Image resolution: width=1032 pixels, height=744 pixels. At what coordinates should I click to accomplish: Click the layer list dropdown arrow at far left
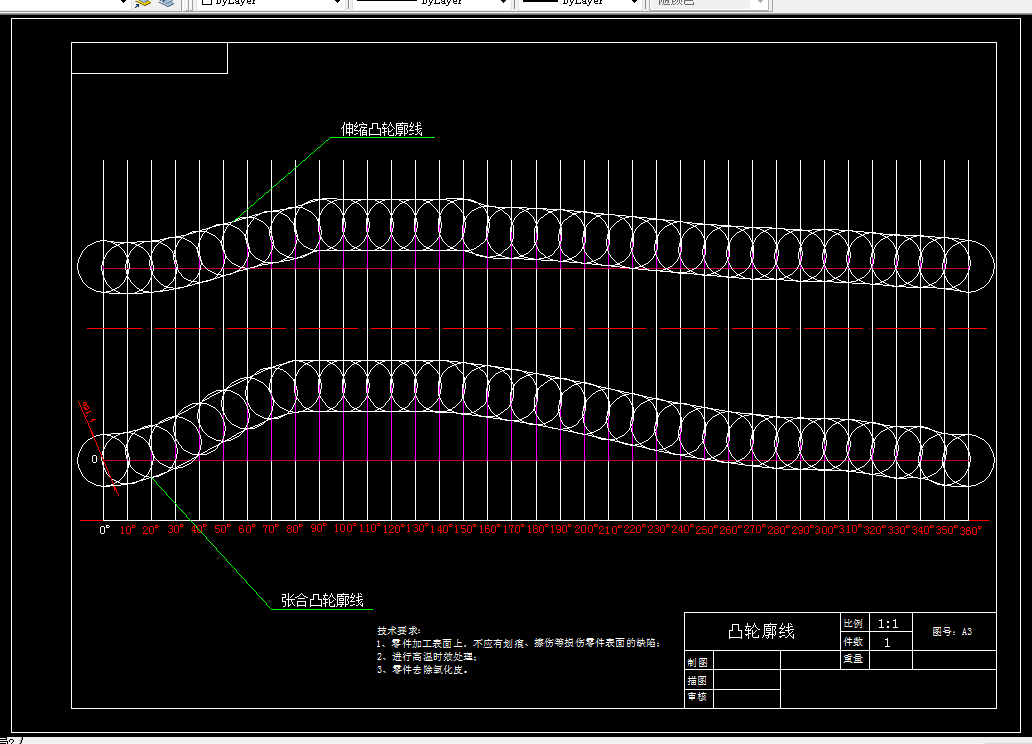pyautogui.click(x=122, y=3)
